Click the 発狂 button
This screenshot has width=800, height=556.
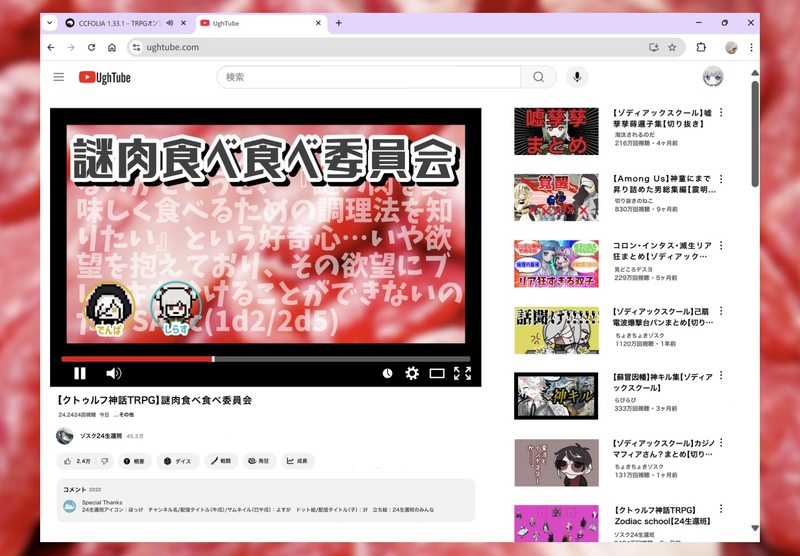coord(259,461)
